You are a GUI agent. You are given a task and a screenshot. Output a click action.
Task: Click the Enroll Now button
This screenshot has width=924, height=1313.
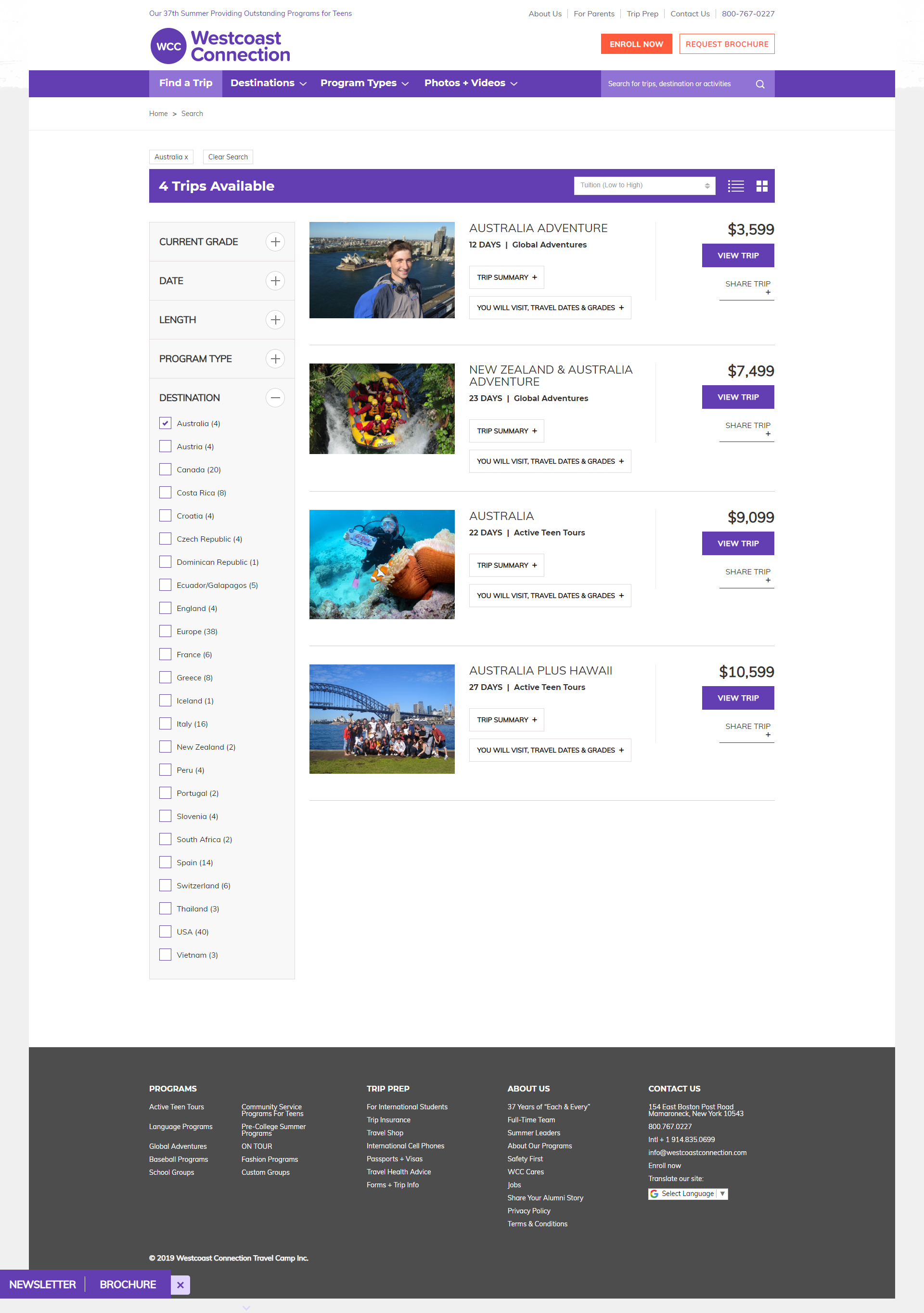click(636, 44)
